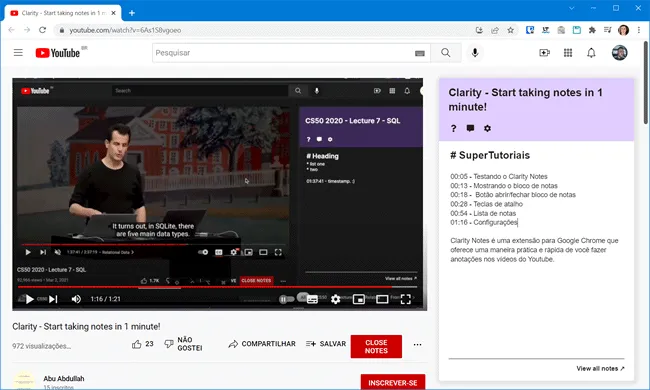650x390 pixels.
Task: Open the Clarity notes feedback chat icon
Action: [470, 128]
